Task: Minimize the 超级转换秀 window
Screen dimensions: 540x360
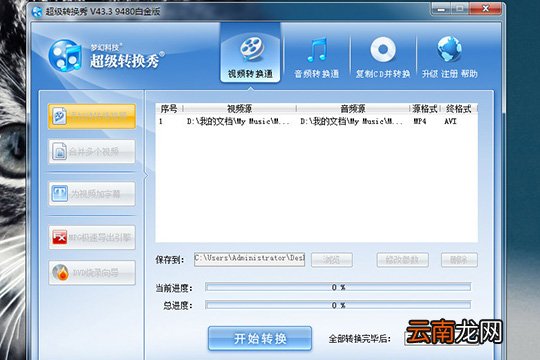Action: point(441,9)
